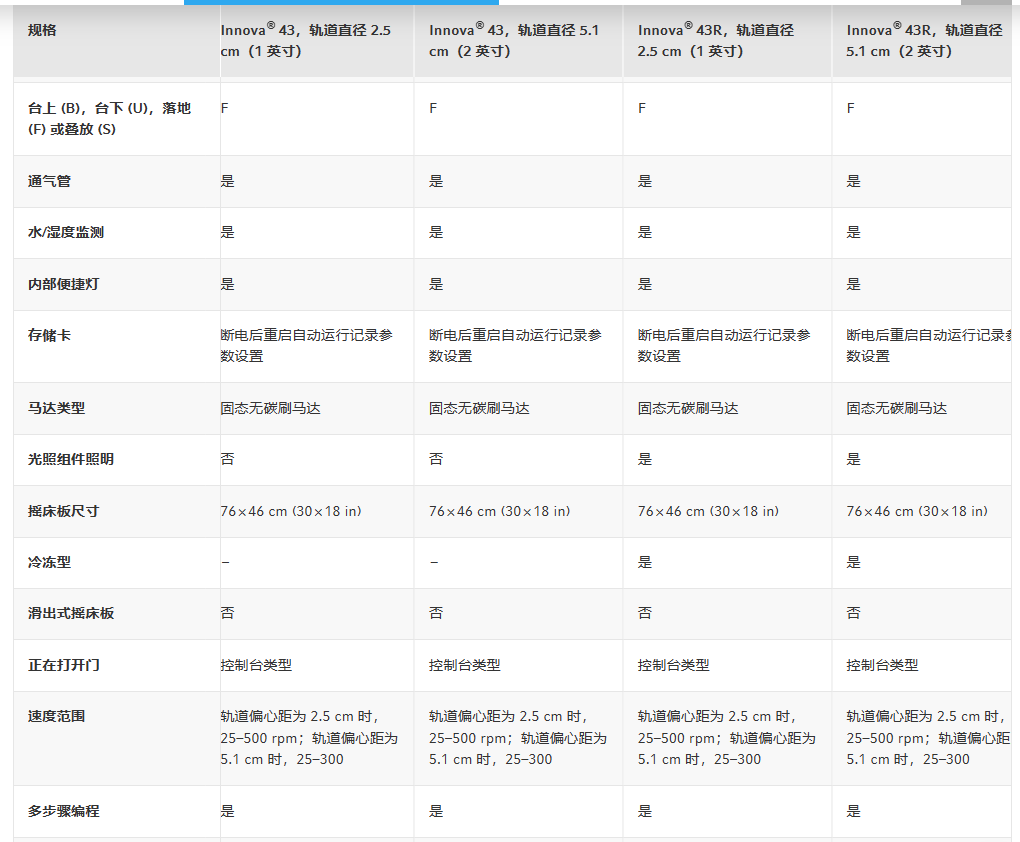The width and height of the screenshot is (1020, 842).
Task: Click '断电后重启自动运行记录参数设置' under Innova 43 2.5 cm
Action: coord(306,346)
